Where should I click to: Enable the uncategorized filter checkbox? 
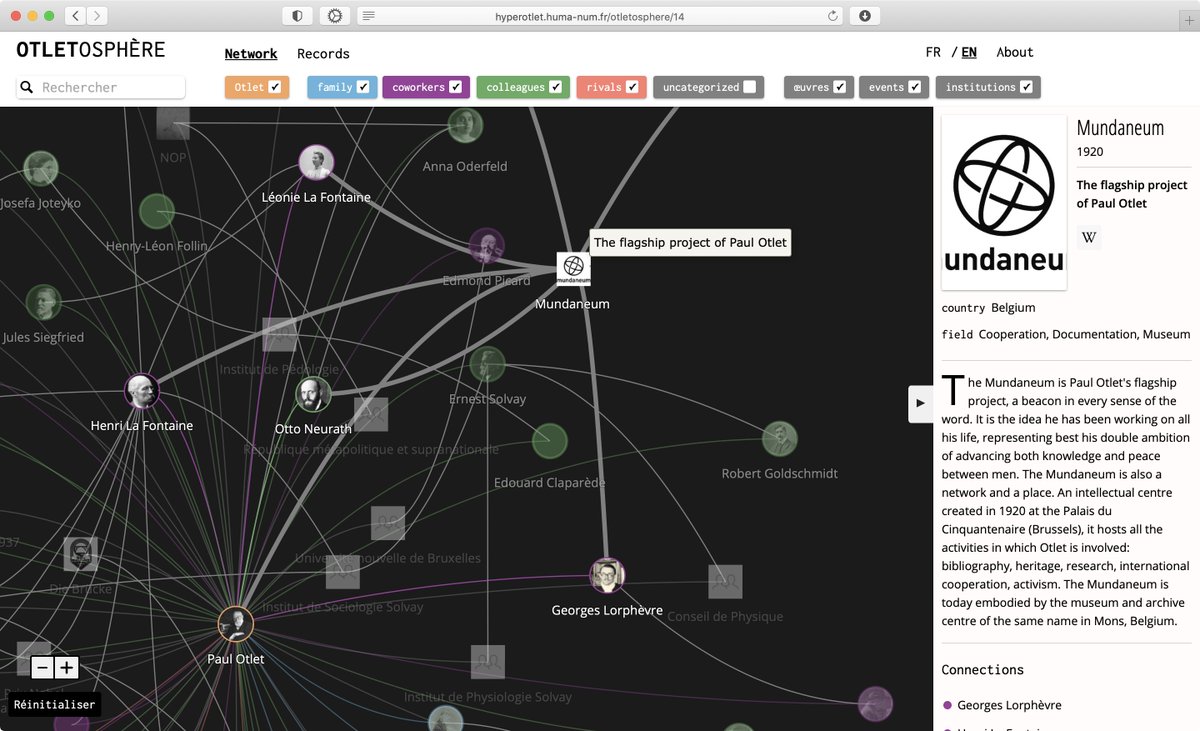tap(750, 87)
